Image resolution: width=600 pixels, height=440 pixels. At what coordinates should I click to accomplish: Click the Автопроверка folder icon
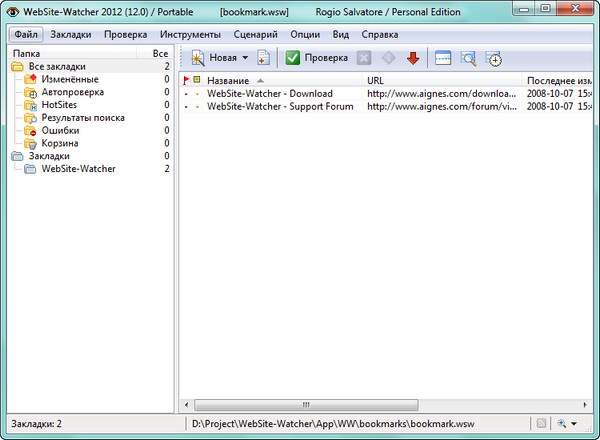[30, 92]
